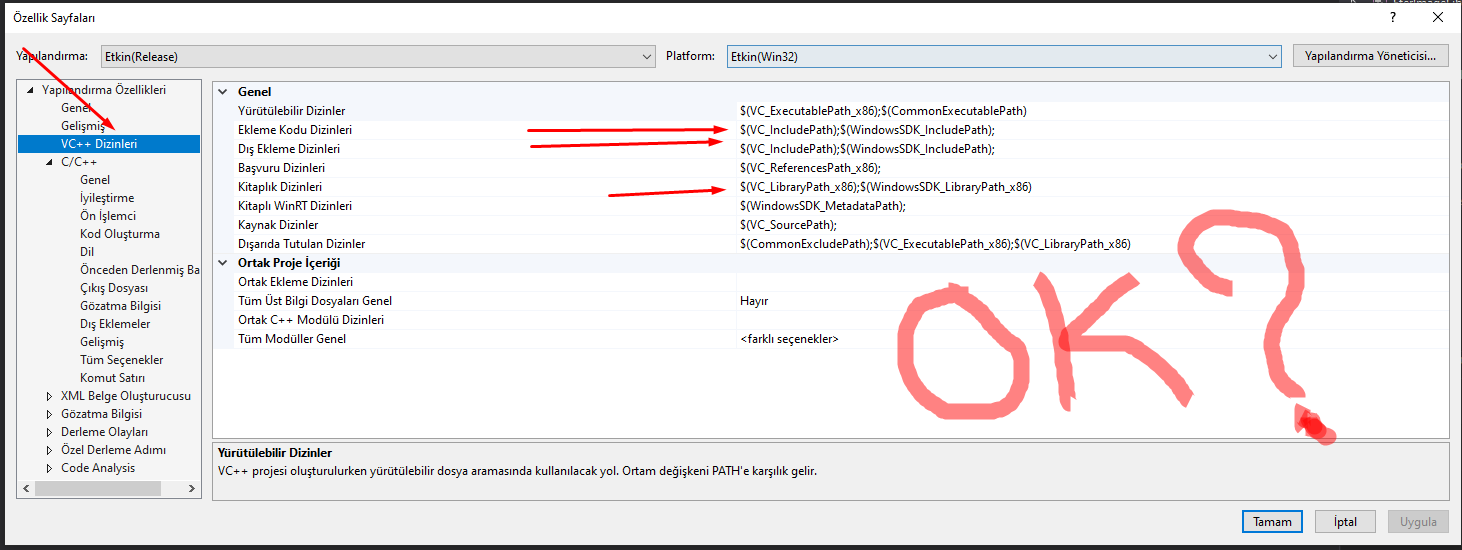Open Kod Oluşturma settings page
Image resolution: width=1462 pixels, height=550 pixels.
[120, 234]
